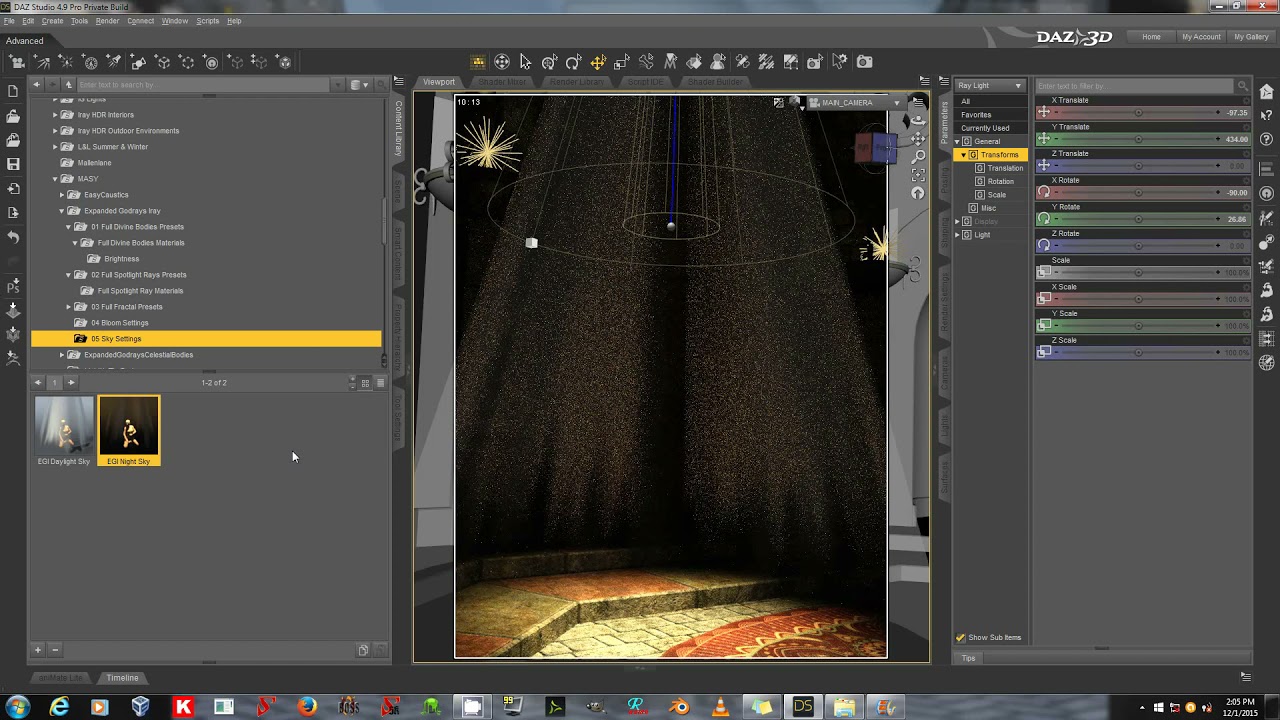Open the Blender icon in the Windows taskbar

pos(679,707)
